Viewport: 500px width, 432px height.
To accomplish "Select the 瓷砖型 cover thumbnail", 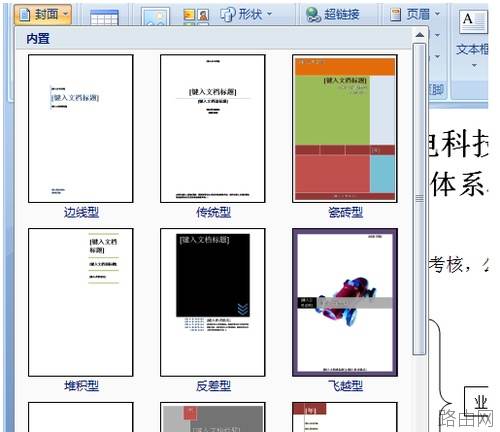I will pyautogui.click(x=345, y=129).
